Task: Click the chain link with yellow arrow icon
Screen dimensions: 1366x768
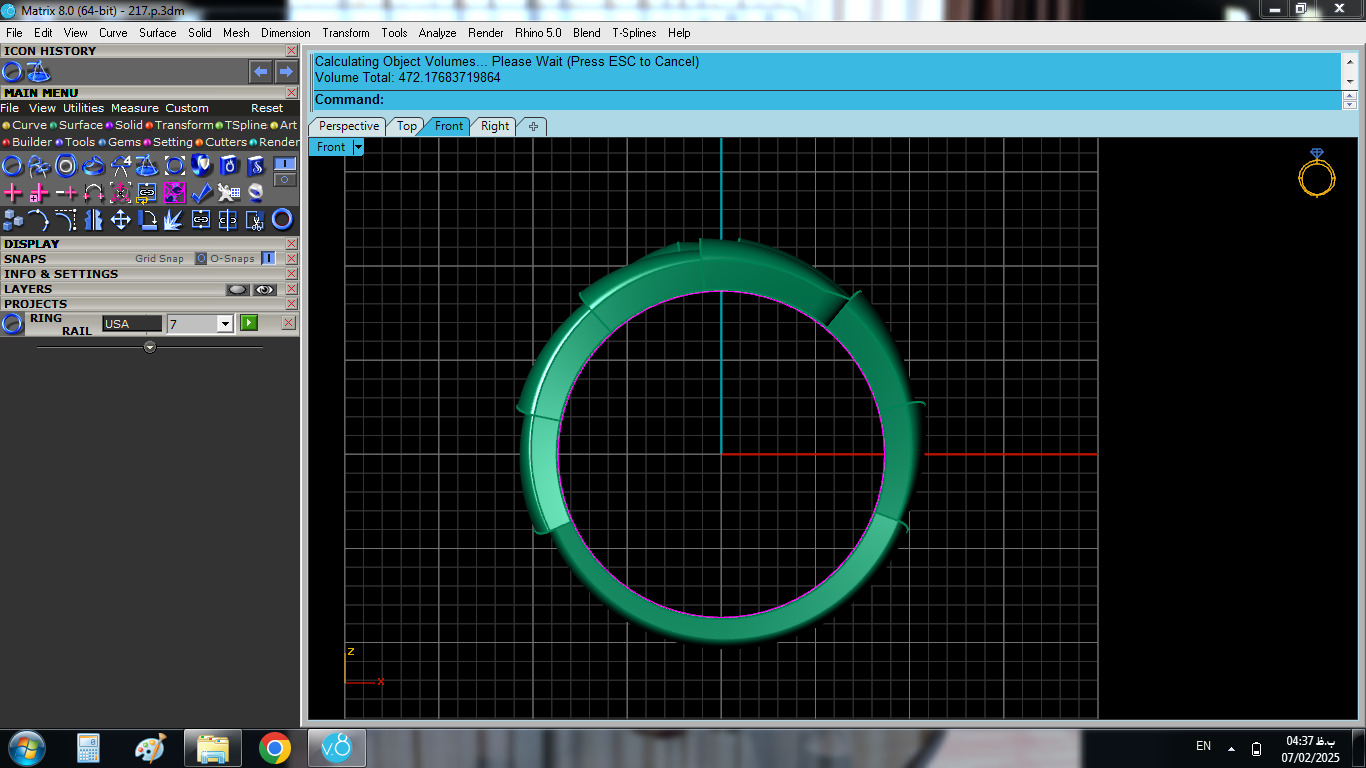Action: (147, 193)
